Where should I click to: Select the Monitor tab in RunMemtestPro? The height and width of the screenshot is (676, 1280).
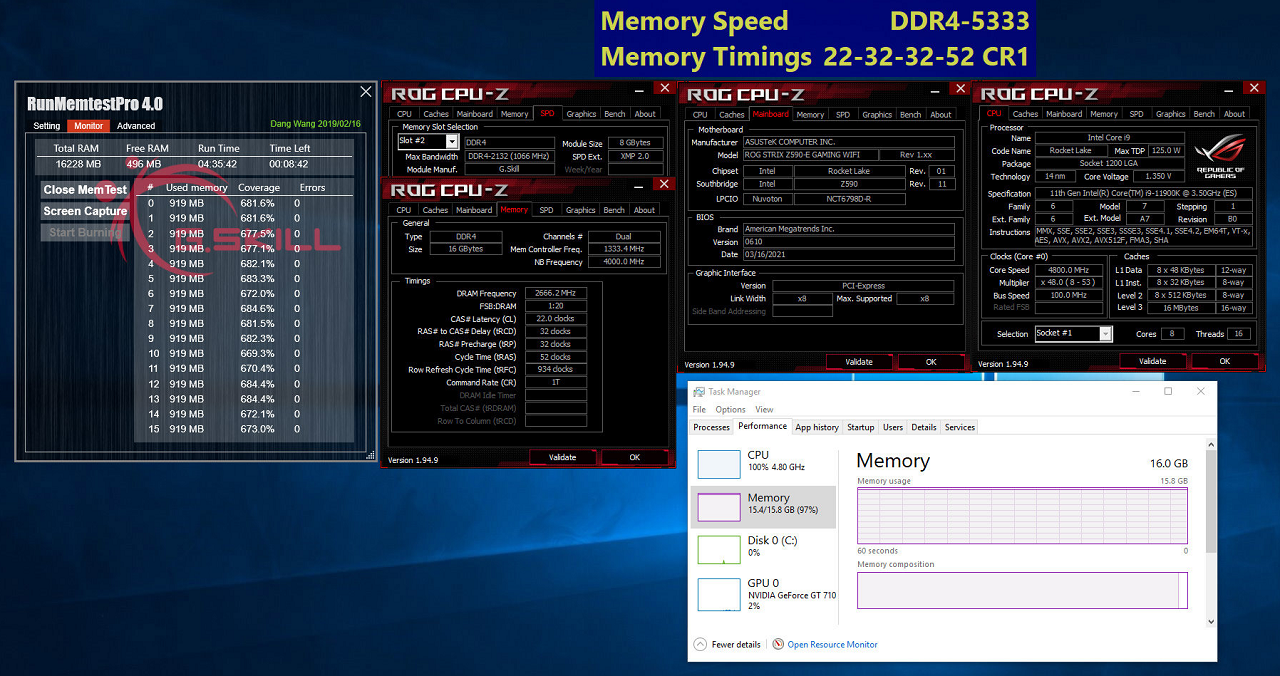pos(88,126)
